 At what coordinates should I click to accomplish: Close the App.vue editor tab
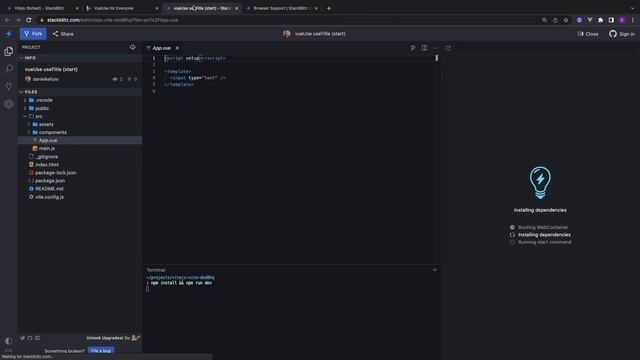177,48
